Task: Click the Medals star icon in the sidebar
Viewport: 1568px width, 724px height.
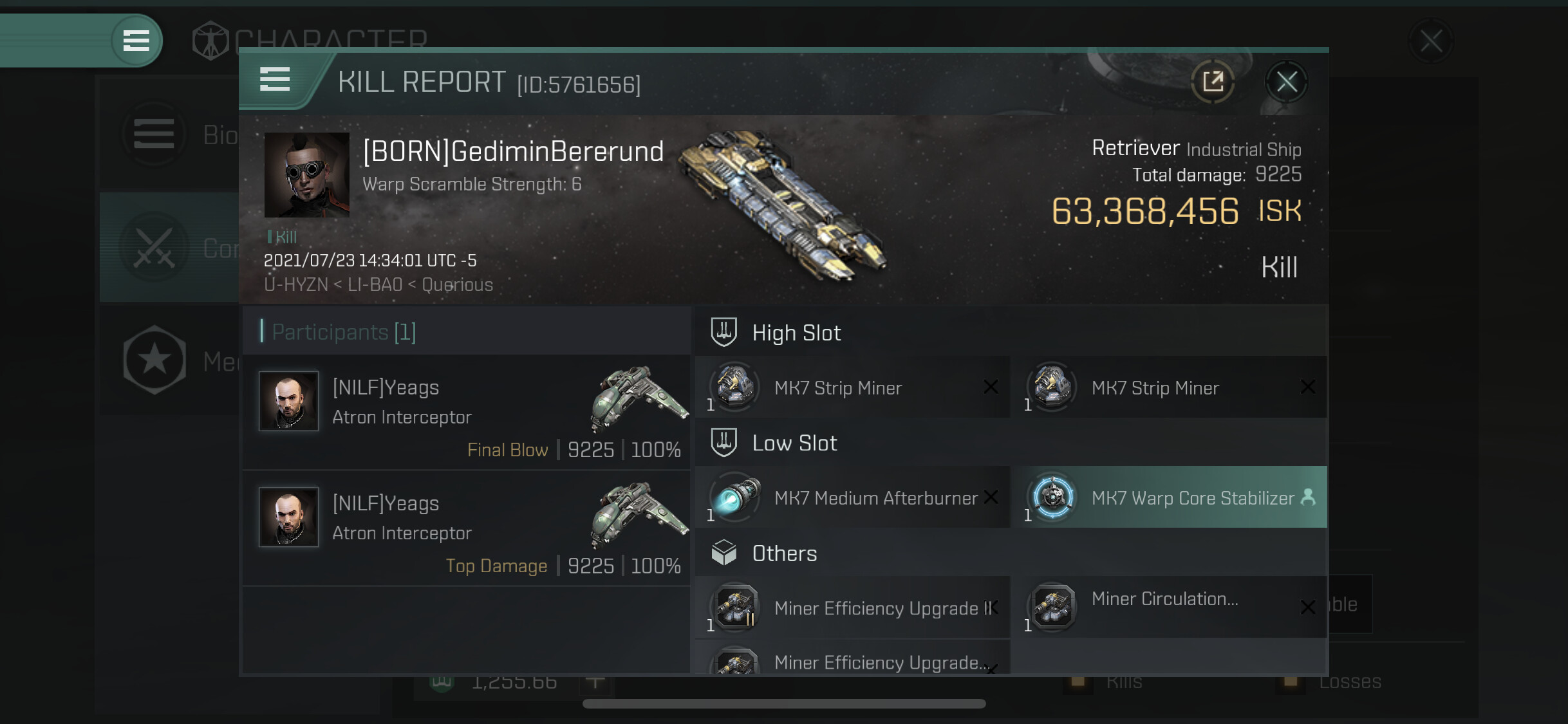Action: point(154,360)
